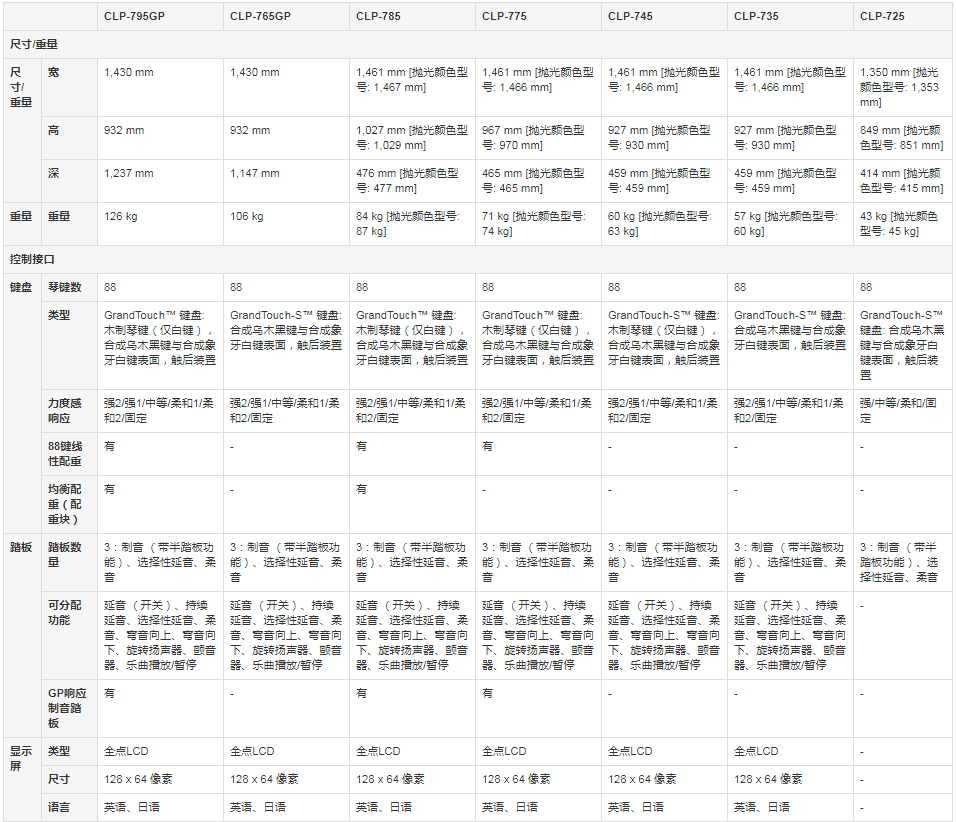The height and width of the screenshot is (822, 956).
Task: Click the GrandTouch-S keyboard type cell for CLP-725
Action: 902,345
